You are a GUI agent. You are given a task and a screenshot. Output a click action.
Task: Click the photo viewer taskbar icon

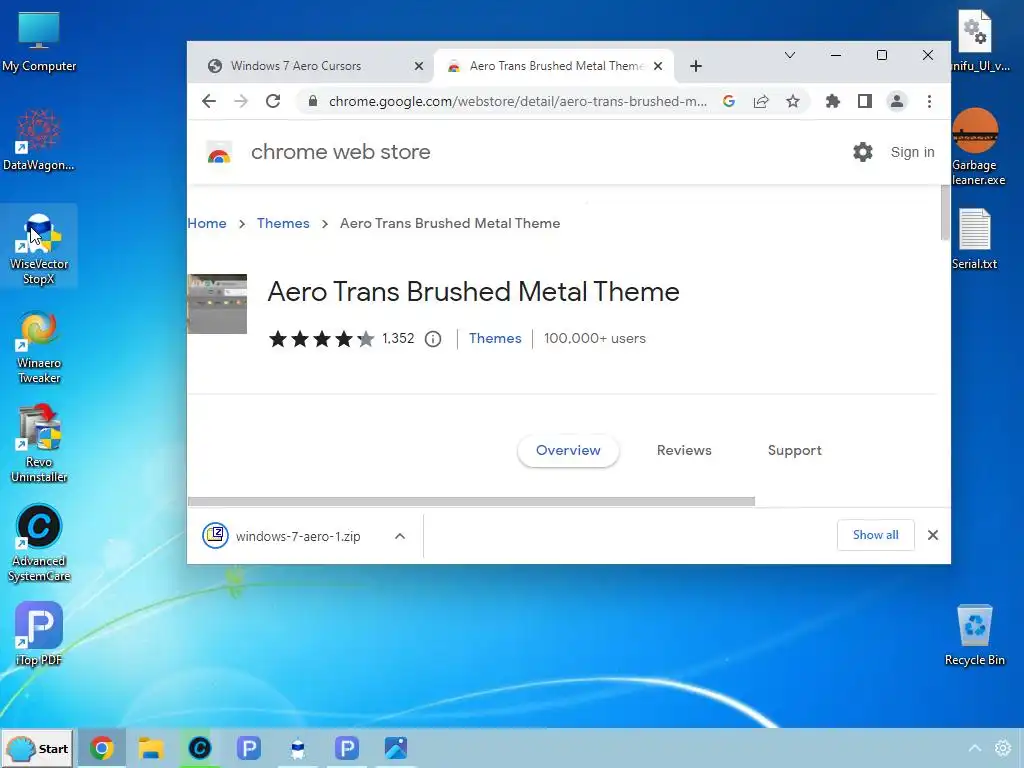(x=396, y=748)
